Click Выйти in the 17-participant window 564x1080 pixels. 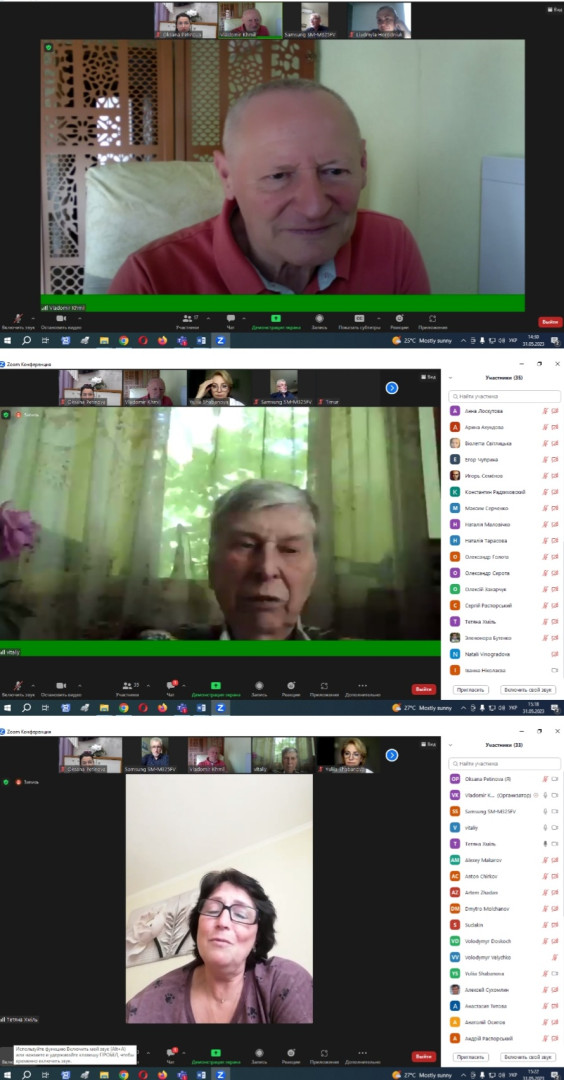(x=550, y=322)
